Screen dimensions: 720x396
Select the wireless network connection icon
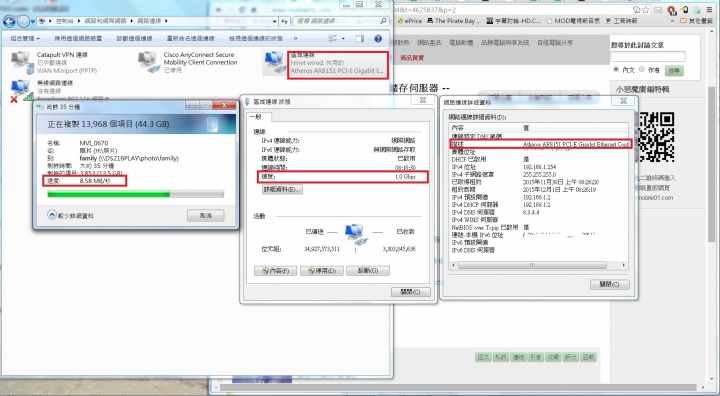pyautogui.click(x=22, y=91)
